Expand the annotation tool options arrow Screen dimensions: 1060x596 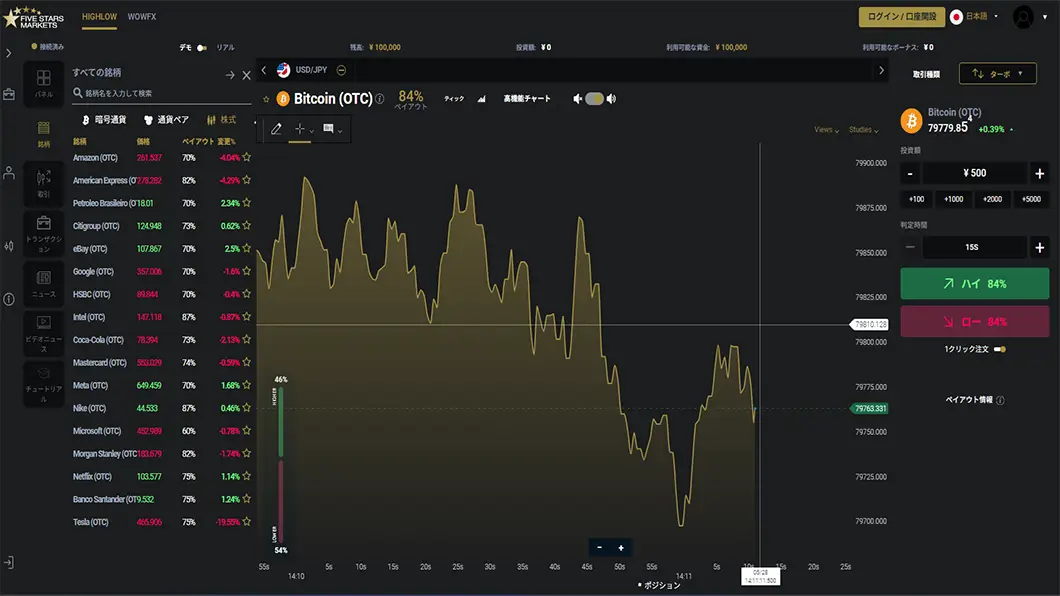point(339,131)
